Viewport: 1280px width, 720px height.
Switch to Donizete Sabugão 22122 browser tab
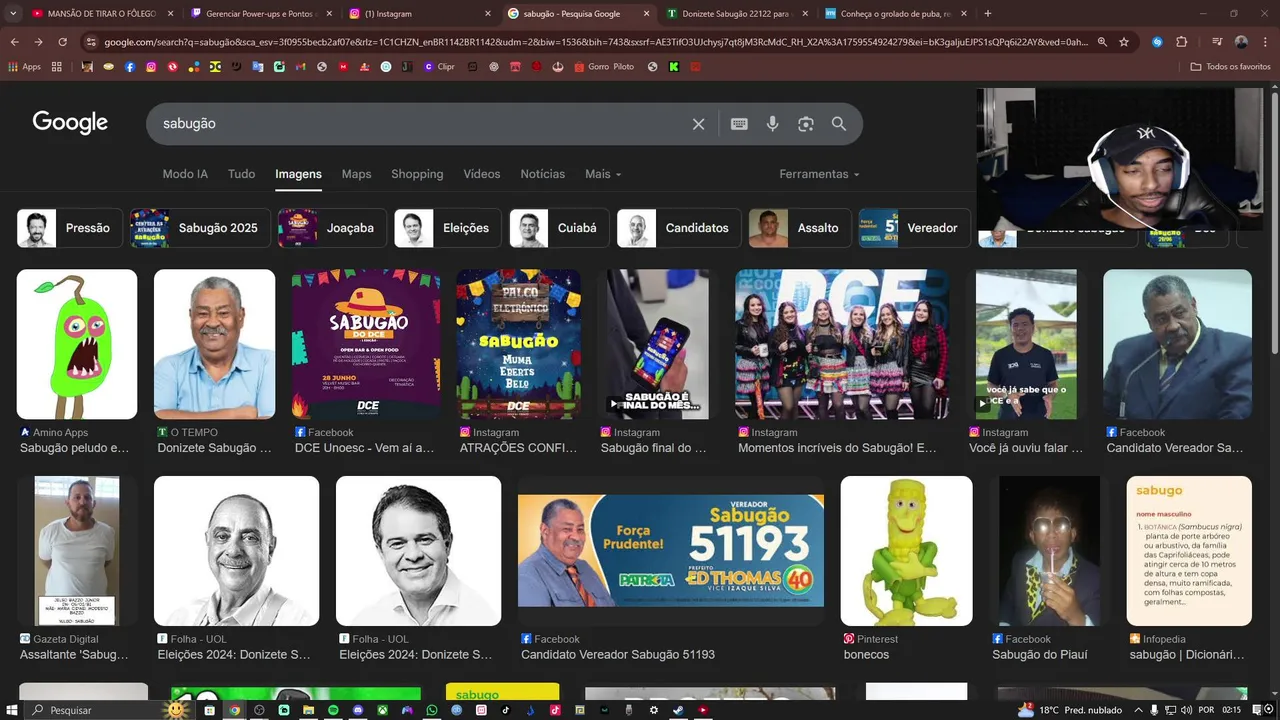click(x=736, y=14)
